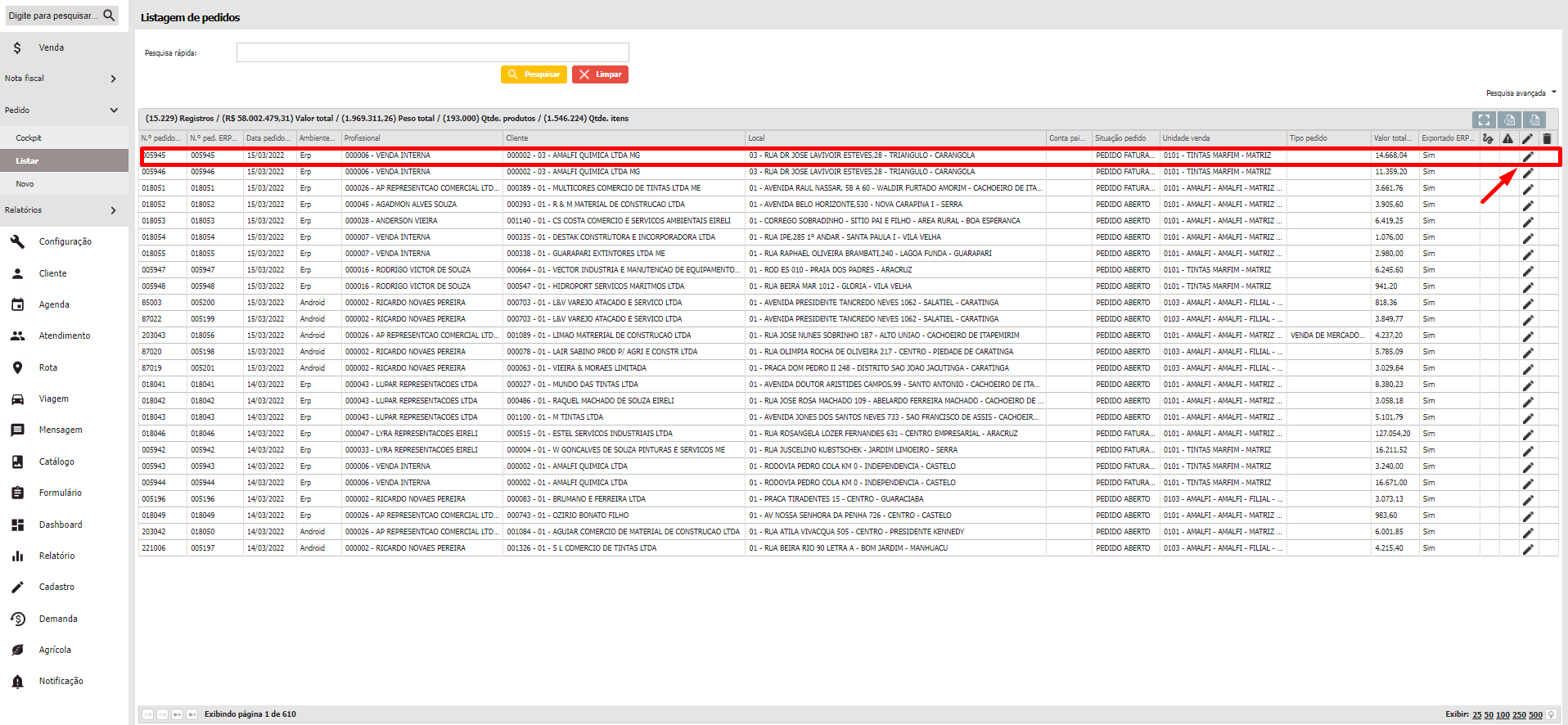The image size is (1568, 725).
Task: Open the Agrícola leaf icon
Action: tap(17, 650)
